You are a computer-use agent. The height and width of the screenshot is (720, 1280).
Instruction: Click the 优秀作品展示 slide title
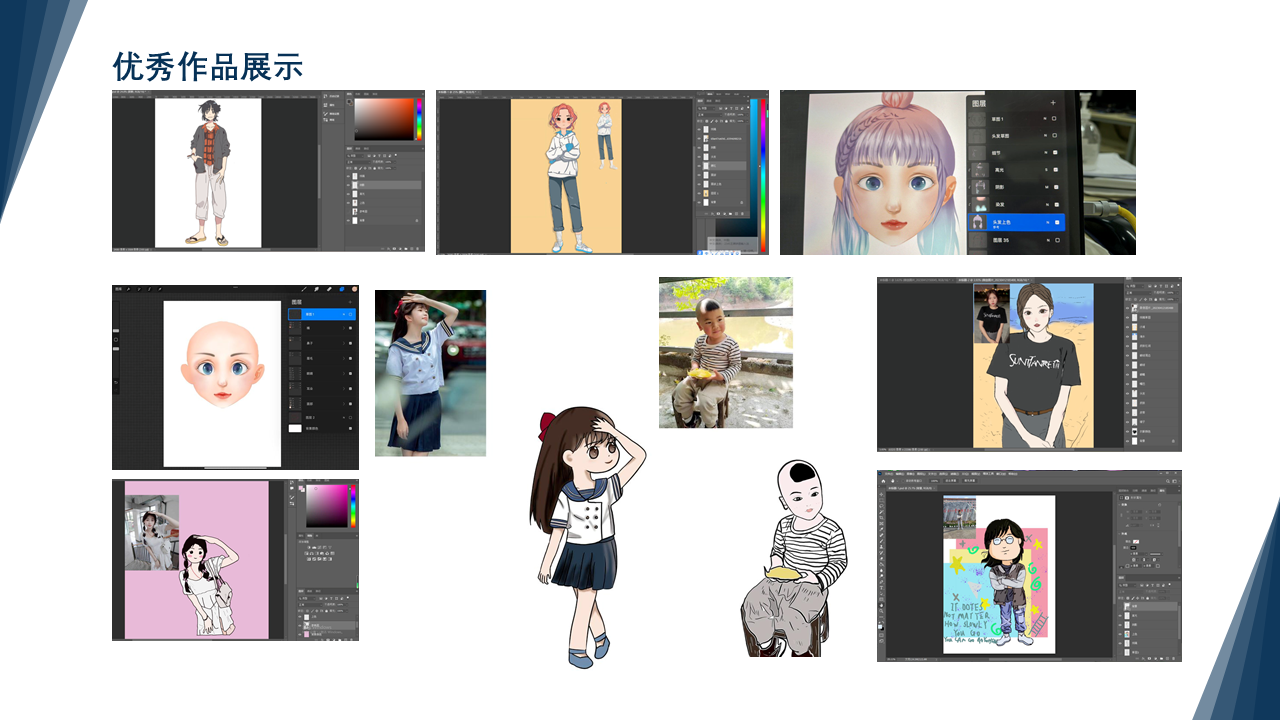point(208,67)
